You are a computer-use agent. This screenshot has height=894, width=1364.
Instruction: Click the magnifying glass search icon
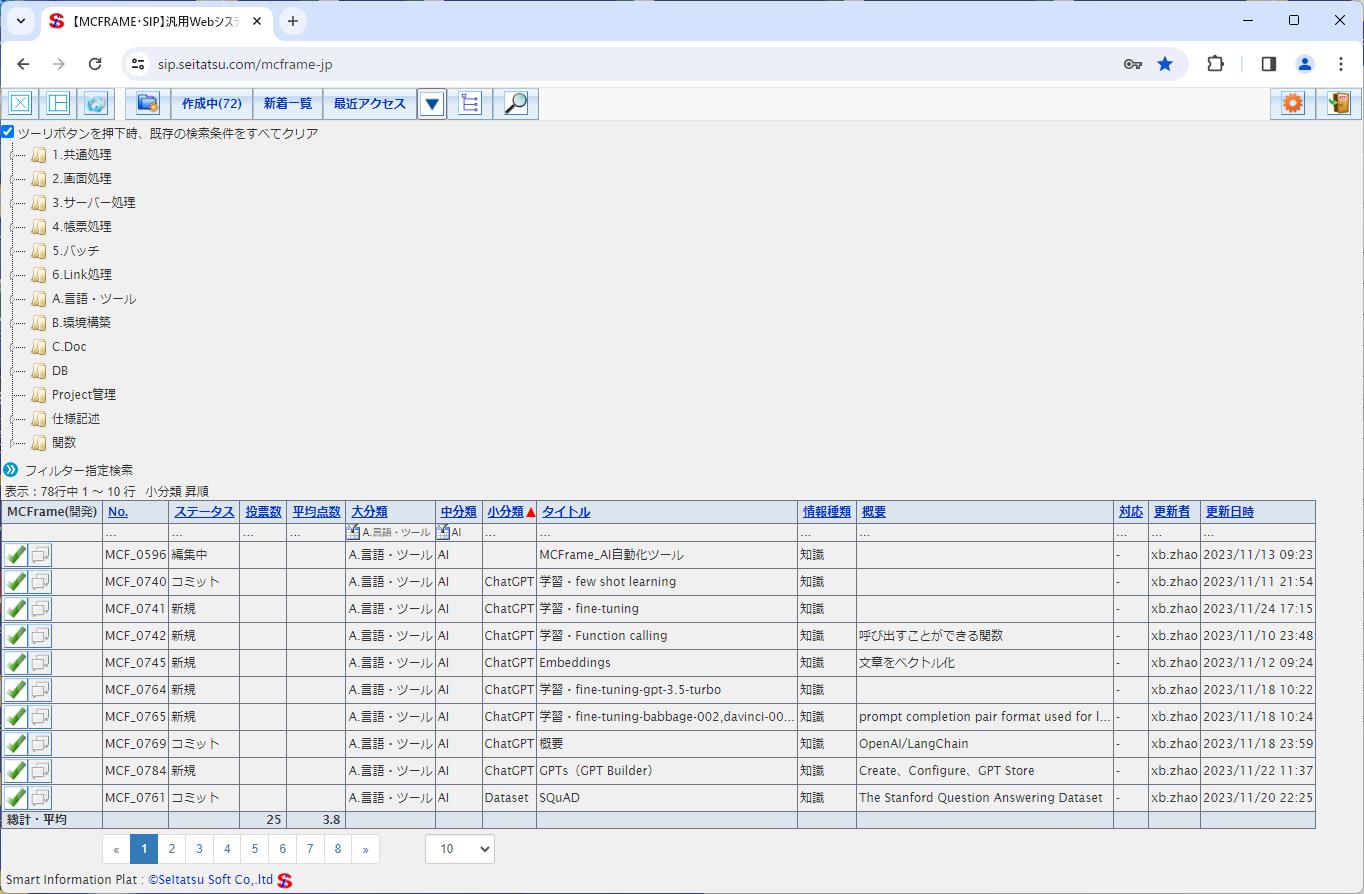(516, 103)
